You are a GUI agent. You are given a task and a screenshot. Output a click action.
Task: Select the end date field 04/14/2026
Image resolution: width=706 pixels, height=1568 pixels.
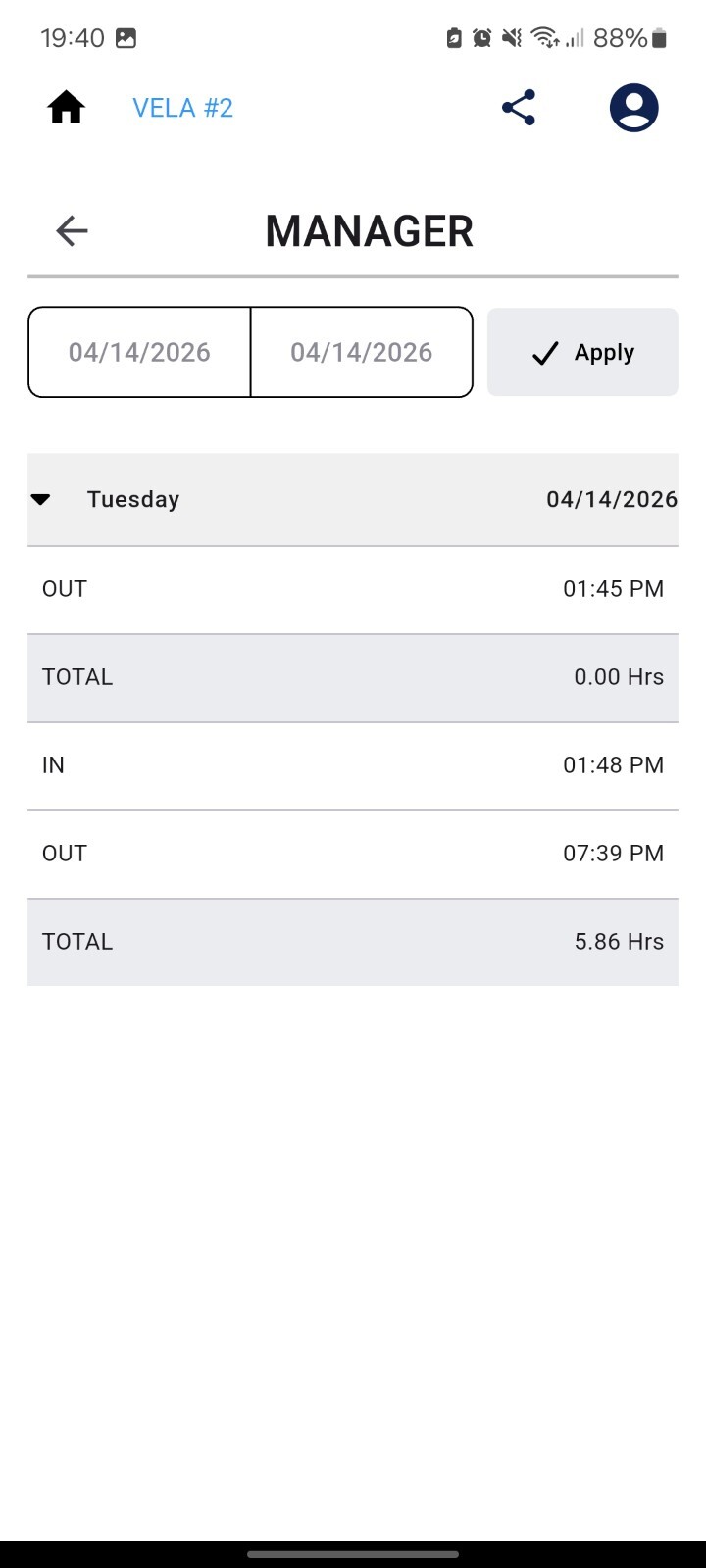pyautogui.click(x=362, y=353)
